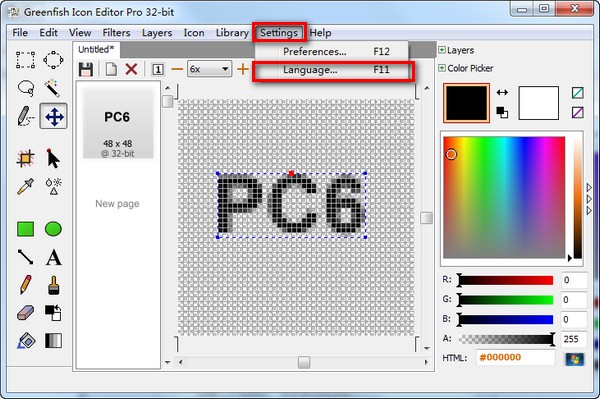This screenshot has height=399, width=600.
Task: Click the teal transparent color swatch icon
Action: pyautogui.click(x=578, y=93)
